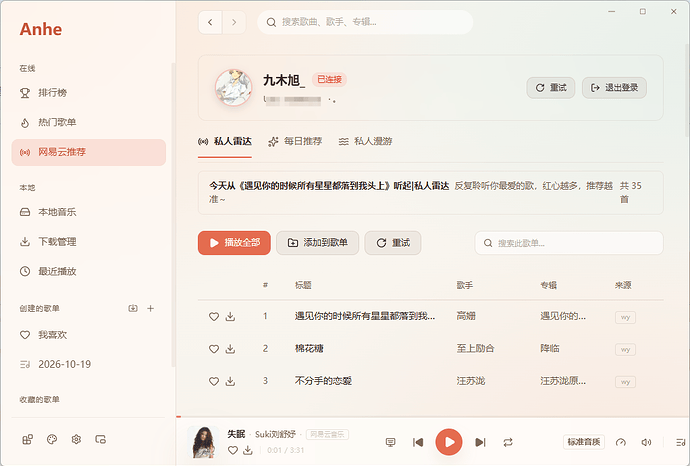Click 退出登录 logout button
Screen dimensions: 690x466
[x=614, y=88]
